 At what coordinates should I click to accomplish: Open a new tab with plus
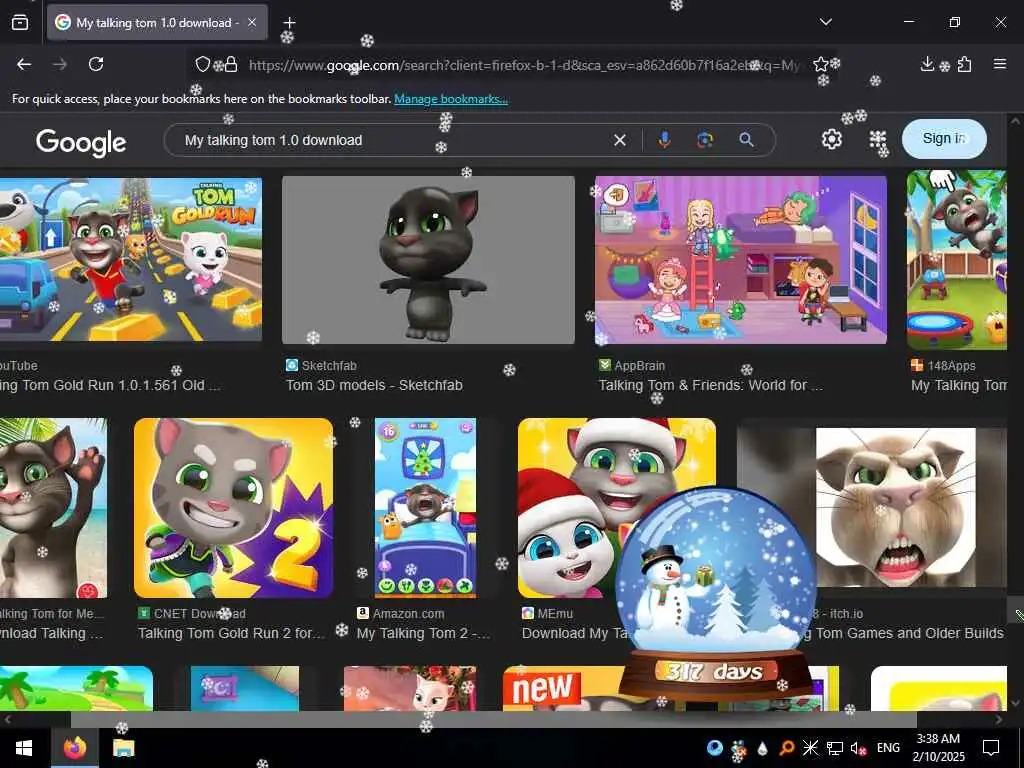tap(289, 22)
